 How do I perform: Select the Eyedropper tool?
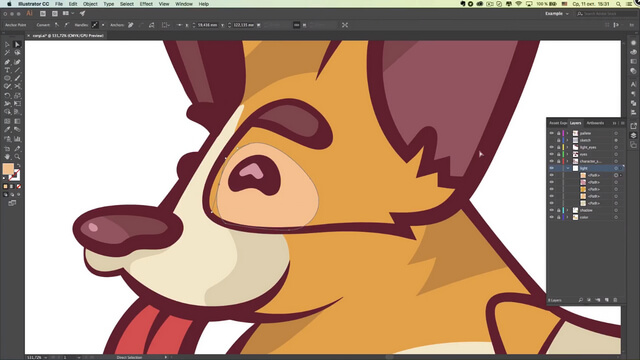(x=7, y=129)
